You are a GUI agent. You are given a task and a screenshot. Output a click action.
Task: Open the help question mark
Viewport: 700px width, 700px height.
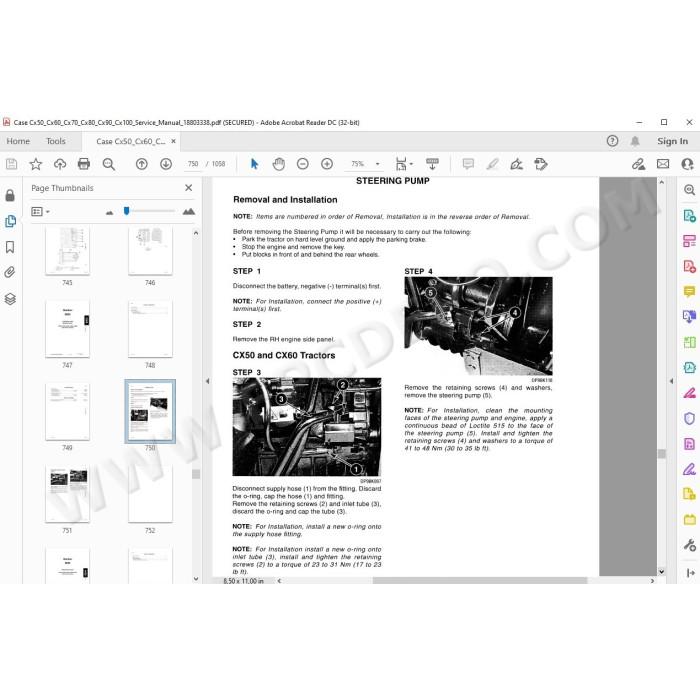tap(612, 141)
